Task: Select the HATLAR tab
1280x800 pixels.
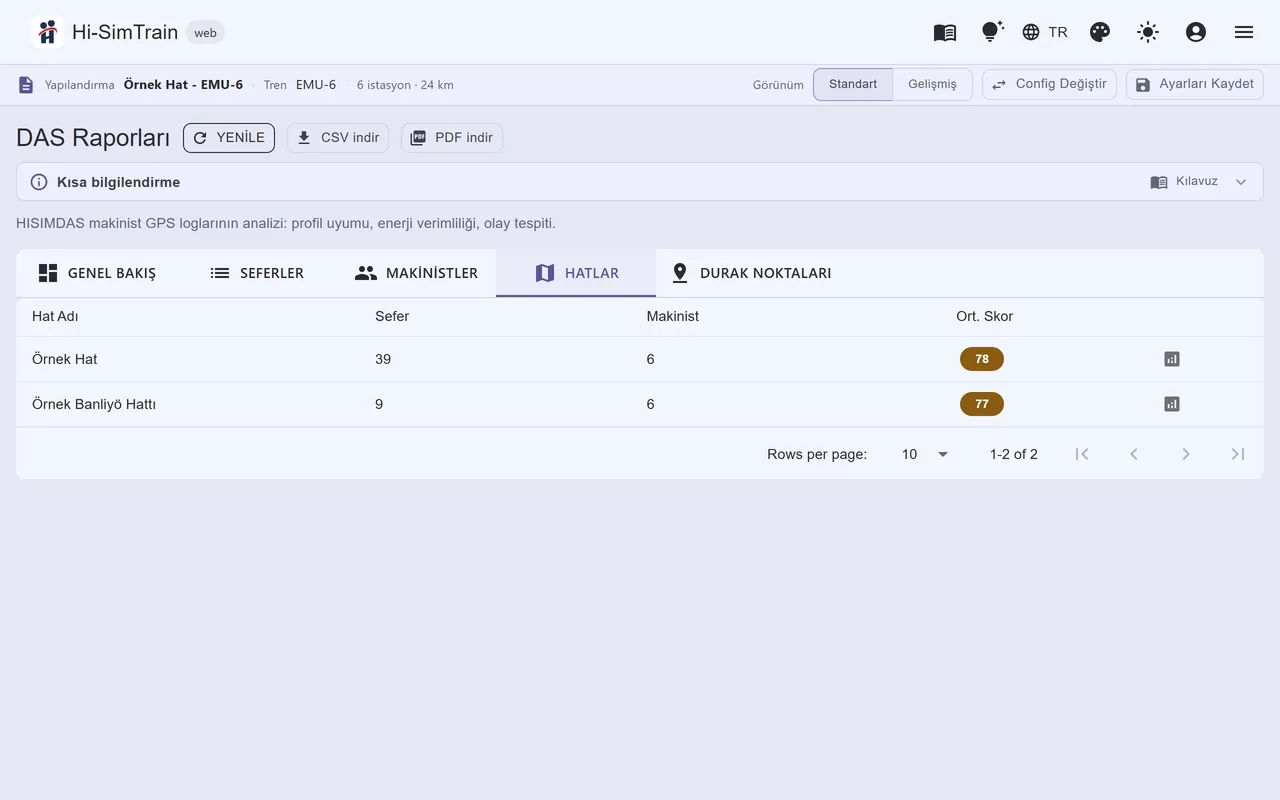Action: pos(576,273)
